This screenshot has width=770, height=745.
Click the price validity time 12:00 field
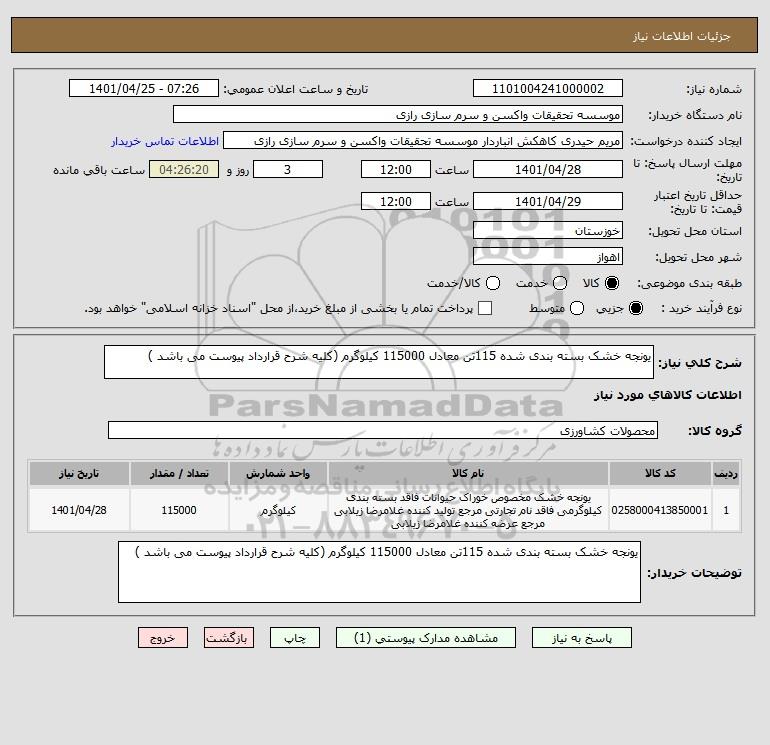coord(396,201)
